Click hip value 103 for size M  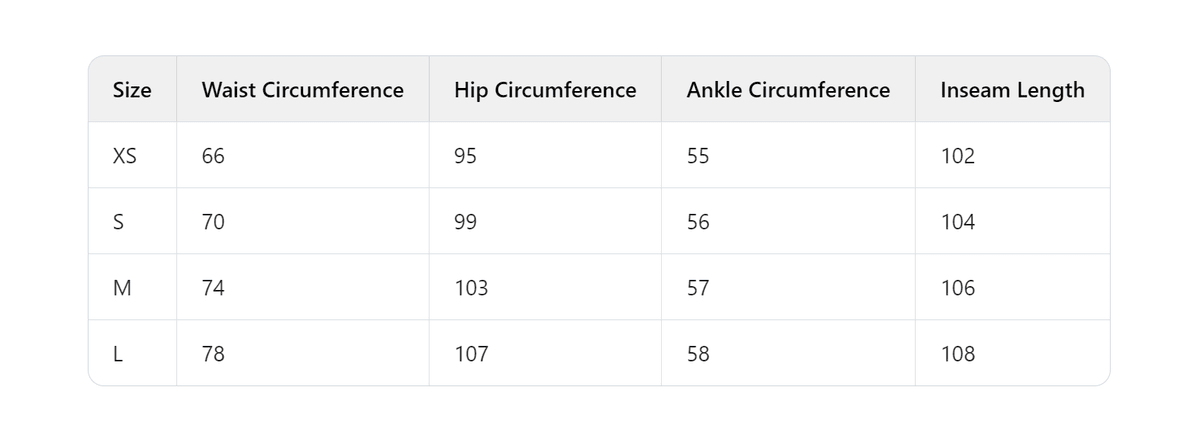pyautogui.click(x=471, y=288)
